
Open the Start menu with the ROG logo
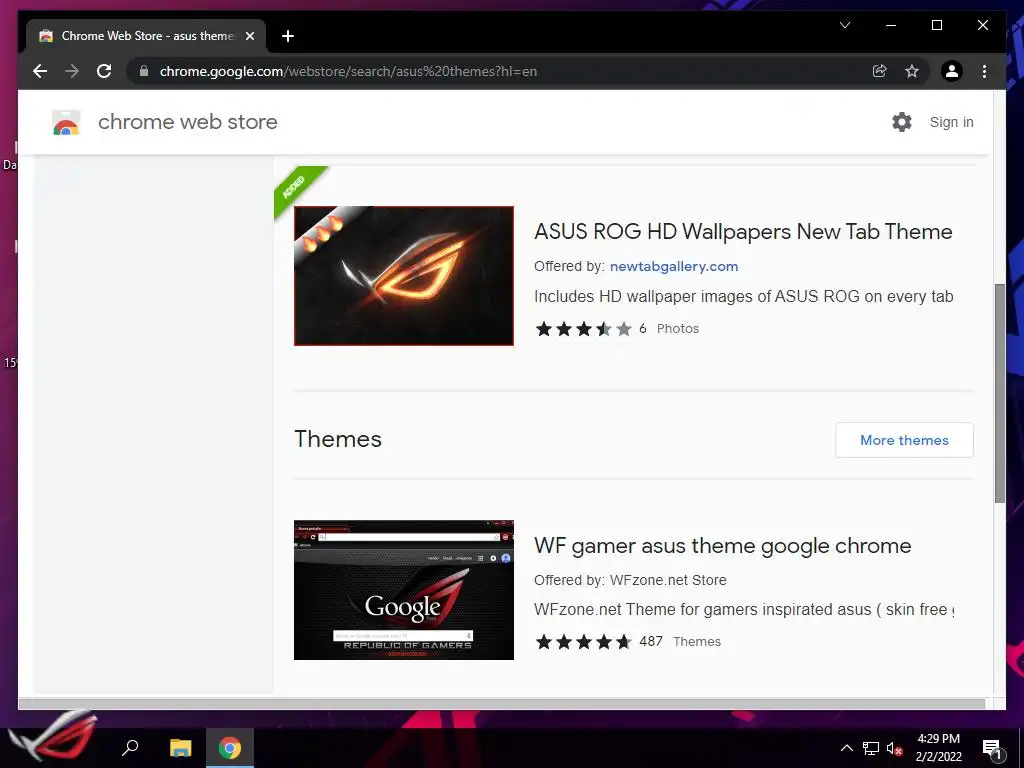54,738
